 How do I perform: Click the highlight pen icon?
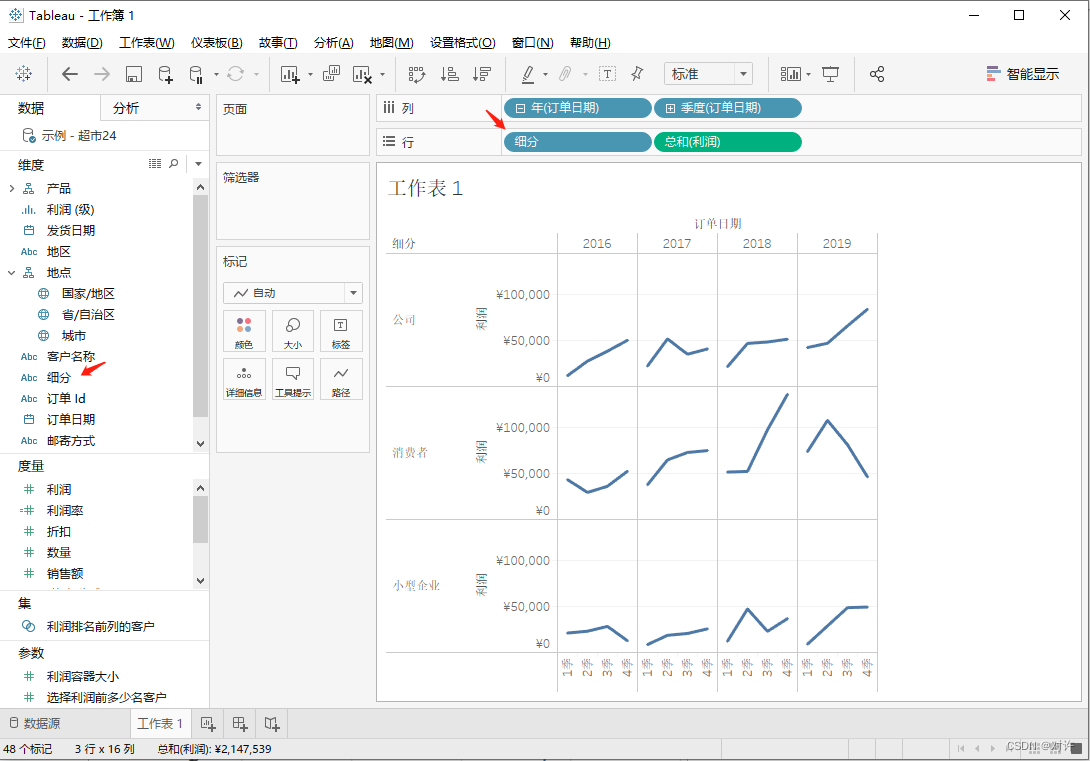[x=528, y=74]
